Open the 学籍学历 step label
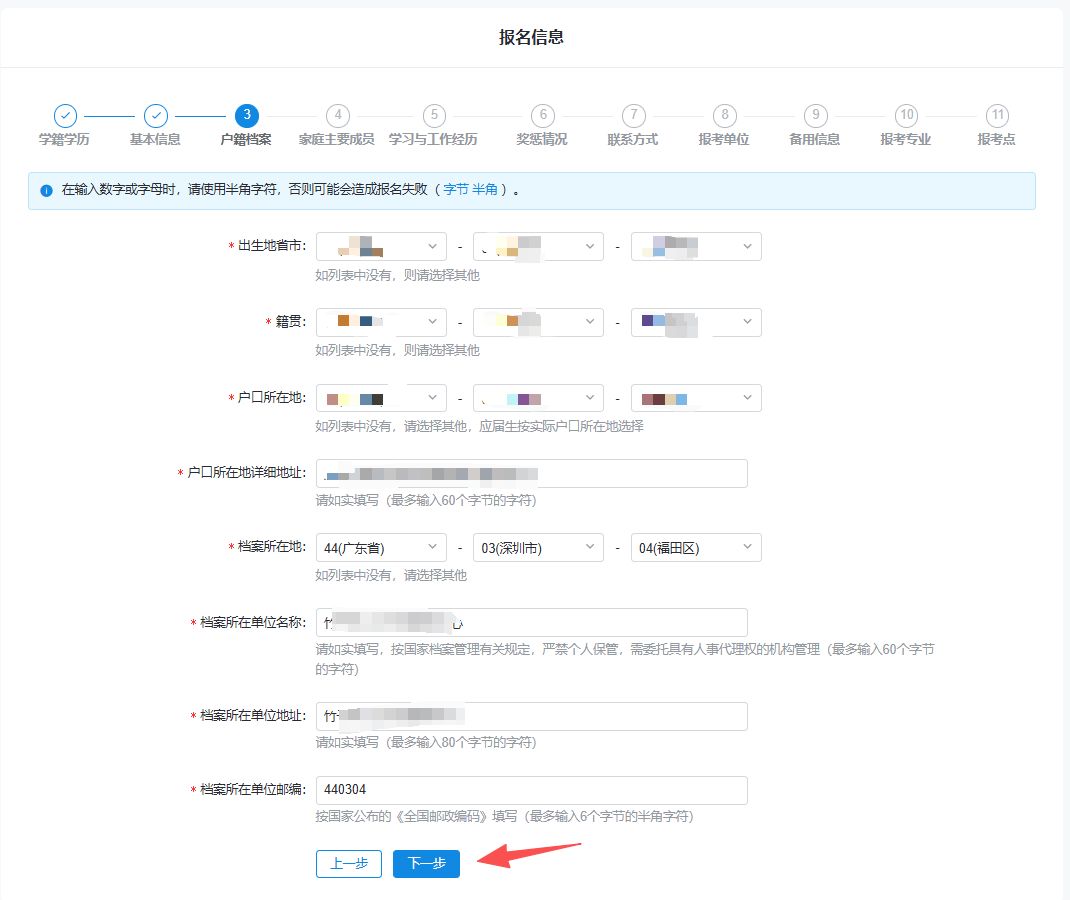 pos(64,139)
